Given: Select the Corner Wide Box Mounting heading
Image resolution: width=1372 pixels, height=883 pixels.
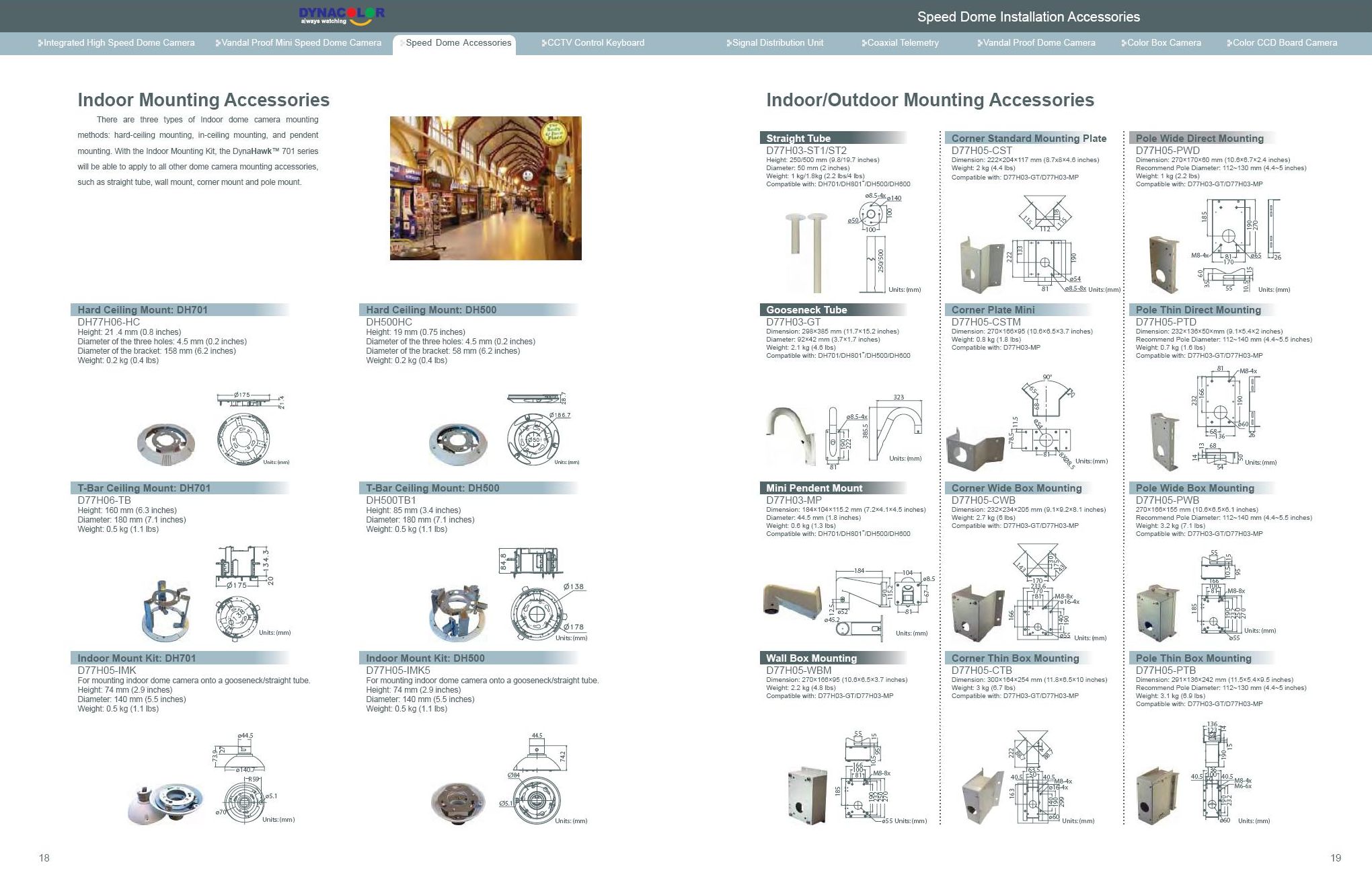Looking at the screenshot, I should (1016, 488).
